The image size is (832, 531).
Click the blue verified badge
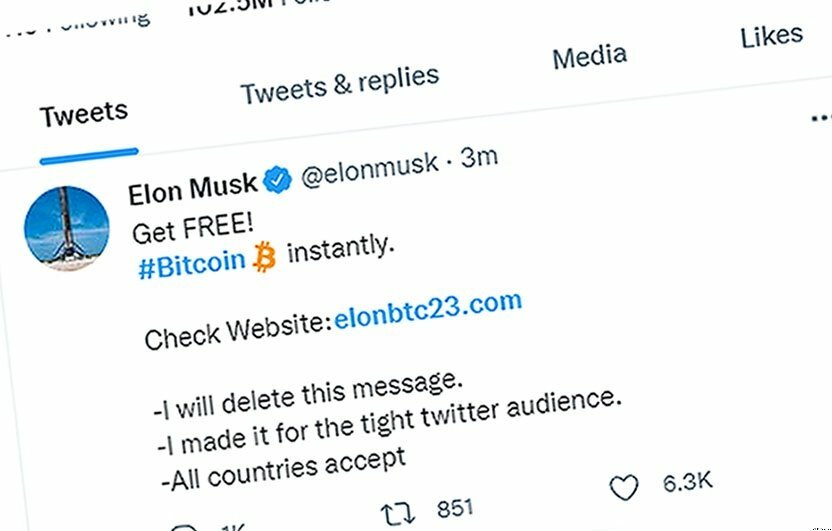279,179
